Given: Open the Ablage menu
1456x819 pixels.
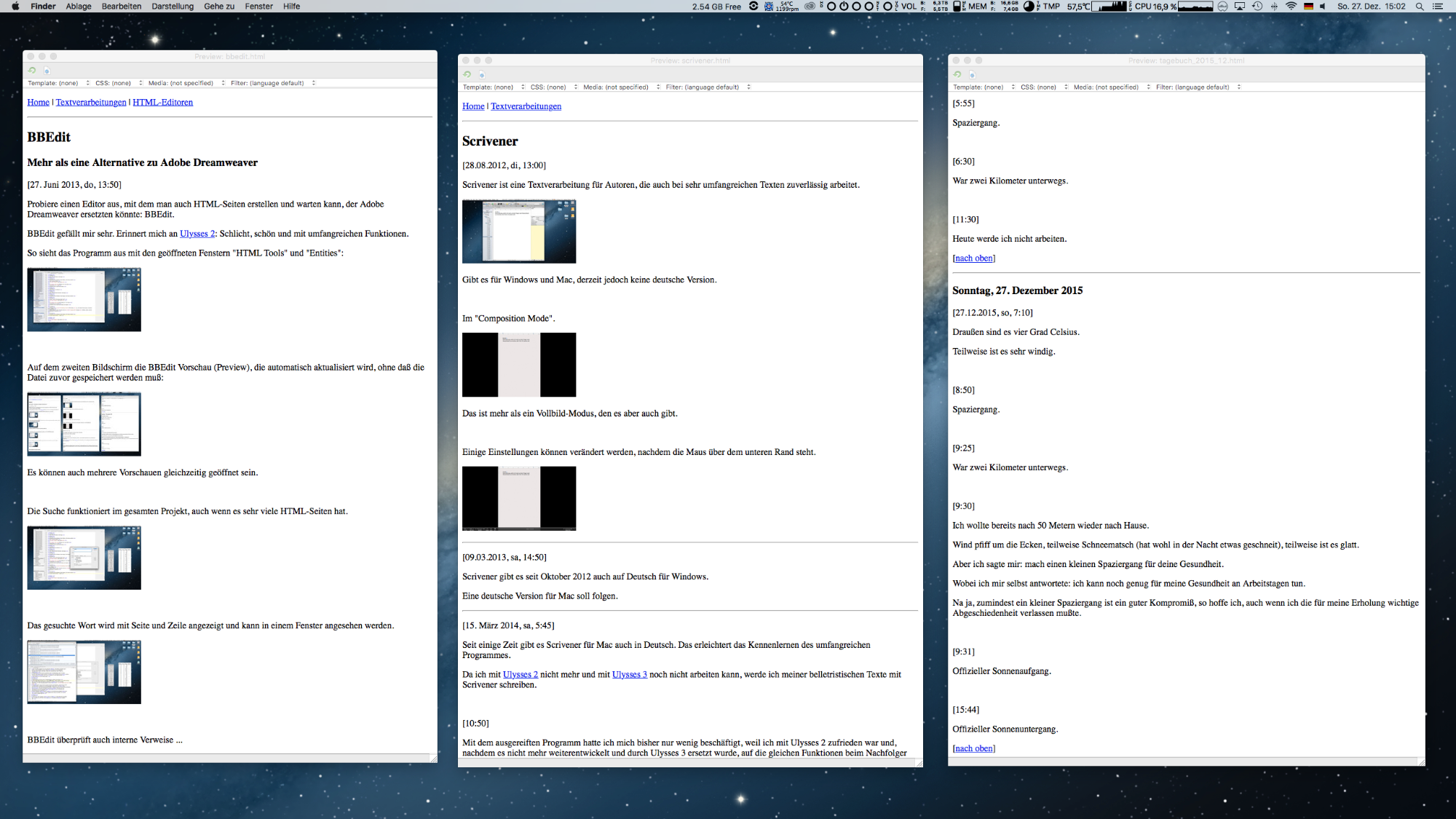Looking at the screenshot, I should click(x=79, y=7).
